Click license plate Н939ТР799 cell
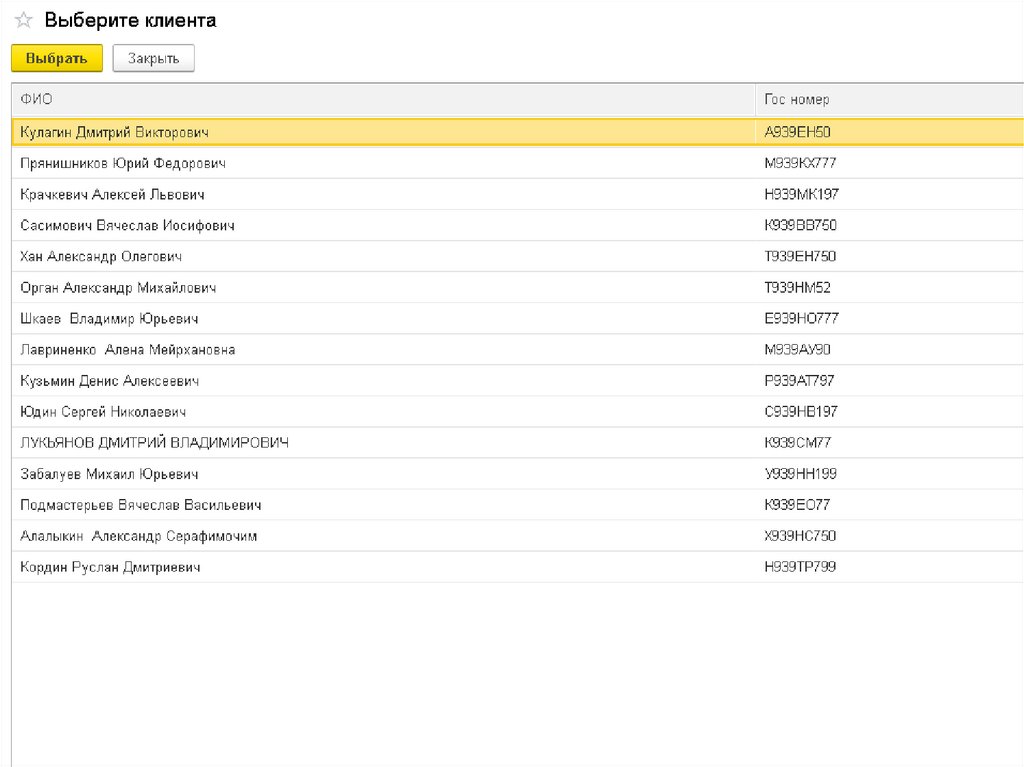Image resolution: width=1024 pixels, height=767 pixels. [800, 567]
